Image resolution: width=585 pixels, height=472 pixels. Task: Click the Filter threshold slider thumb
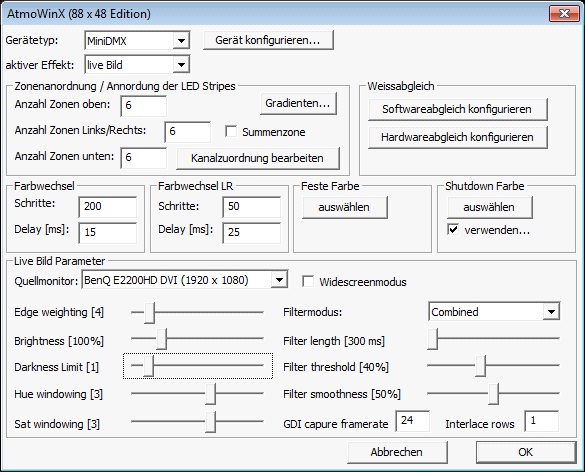point(481,366)
